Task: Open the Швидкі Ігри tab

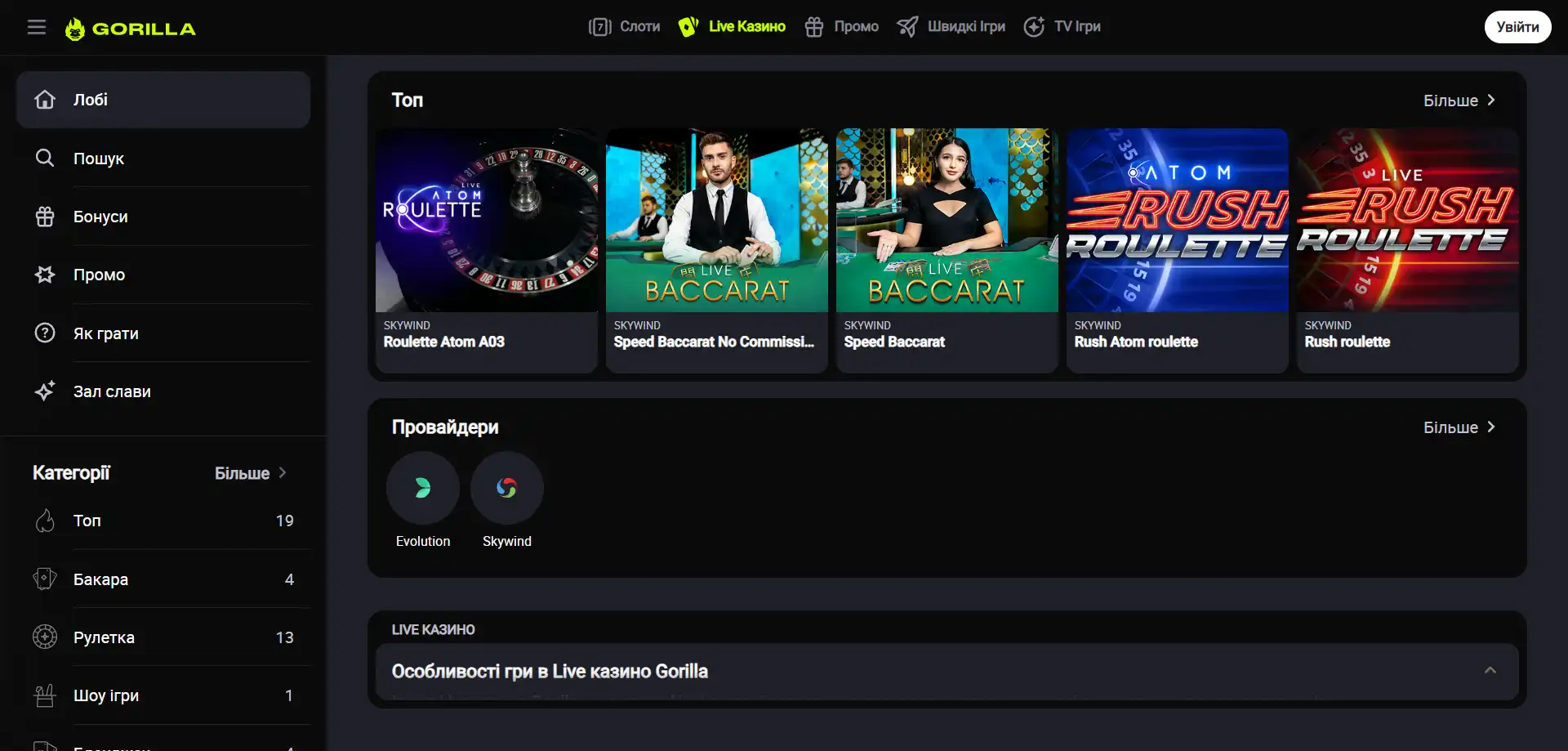Action: click(951, 27)
